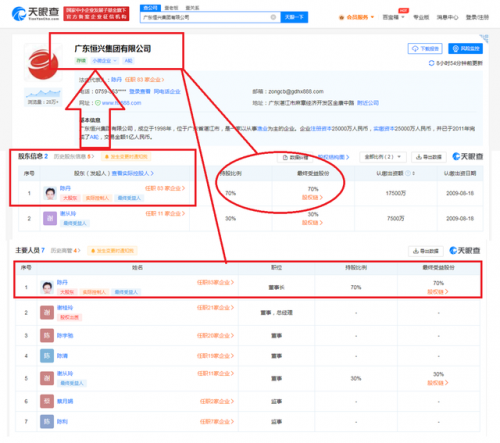Click 陈丹's avatar photo in shareholder table
The width and height of the screenshot is (500, 443).
(x=50, y=193)
